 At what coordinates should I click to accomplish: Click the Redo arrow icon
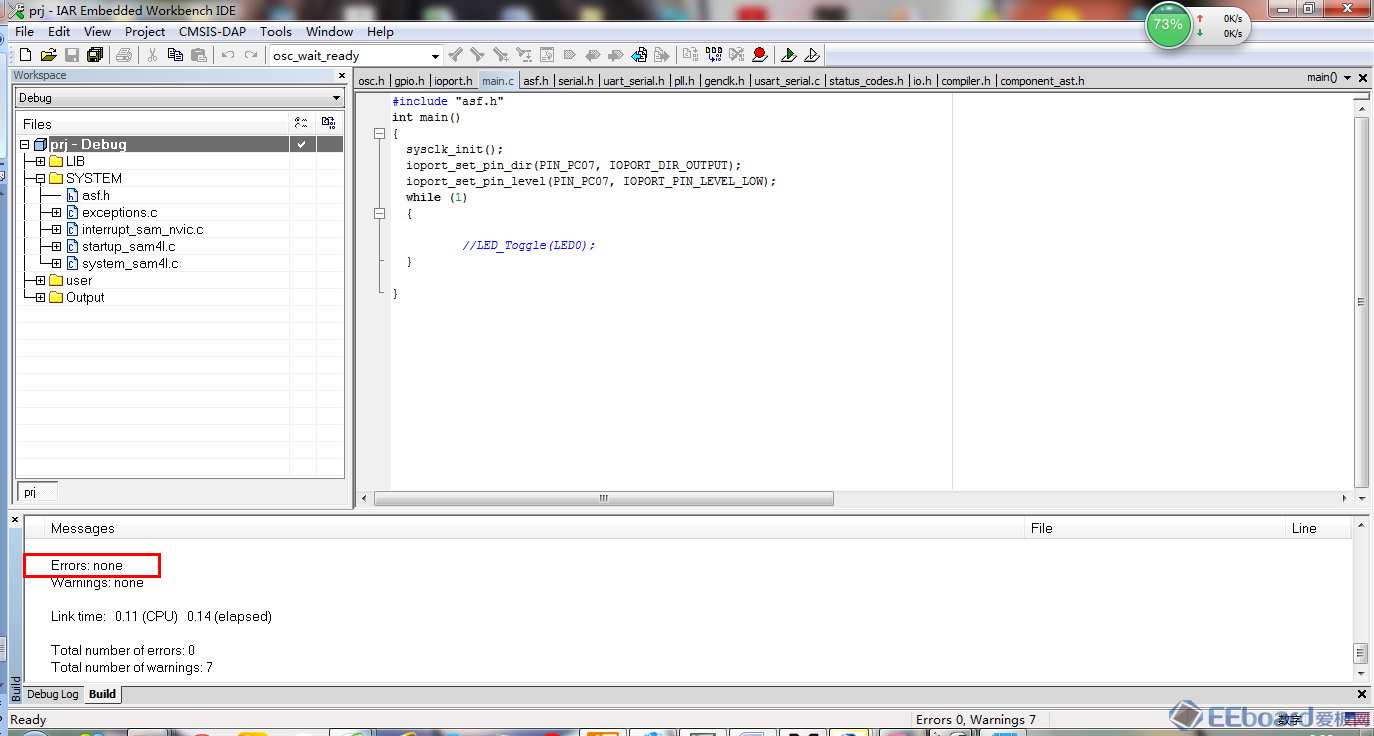coord(251,55)
